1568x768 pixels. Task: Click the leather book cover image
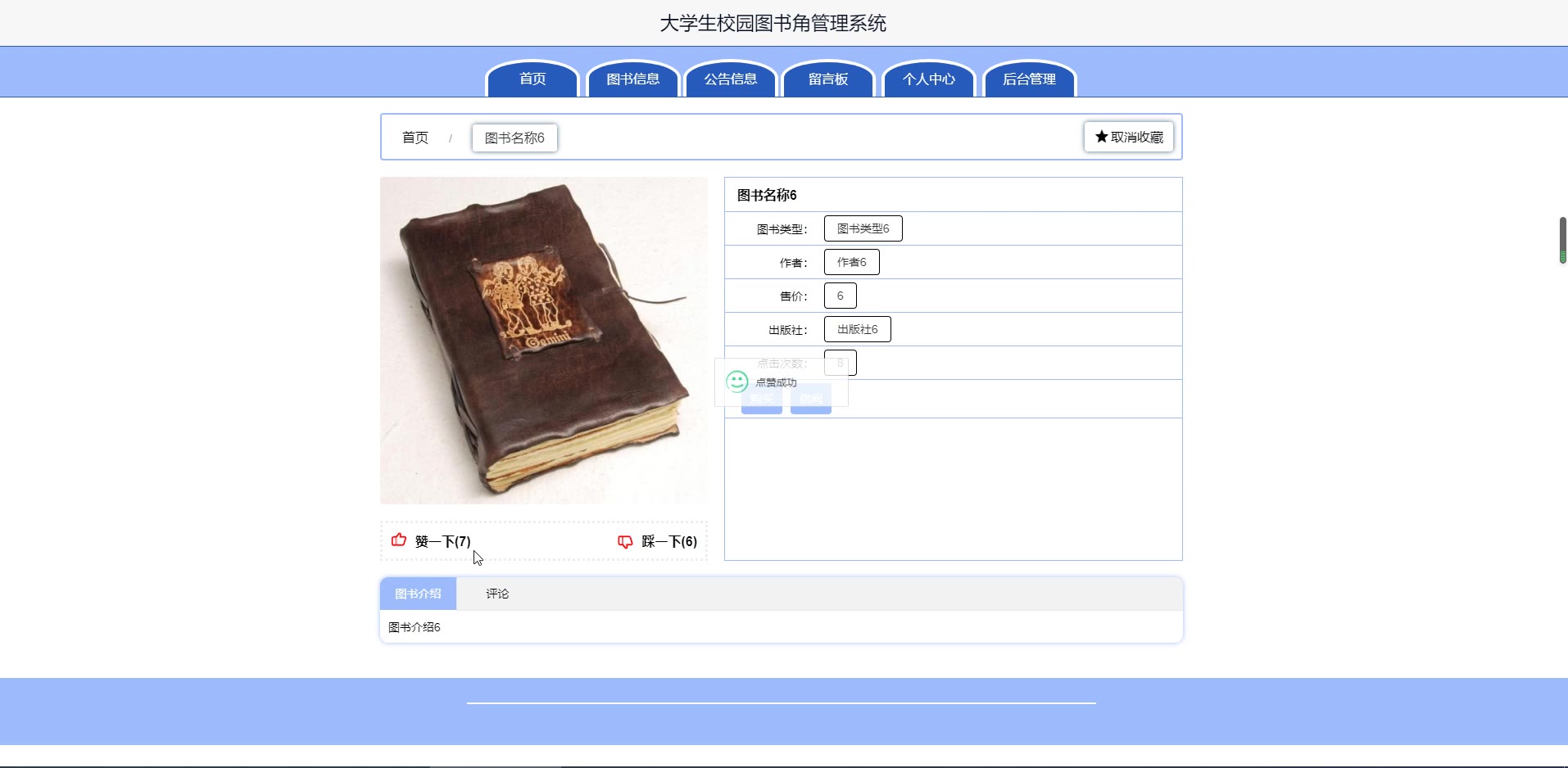pyautogui.click(x=544, y=341)
